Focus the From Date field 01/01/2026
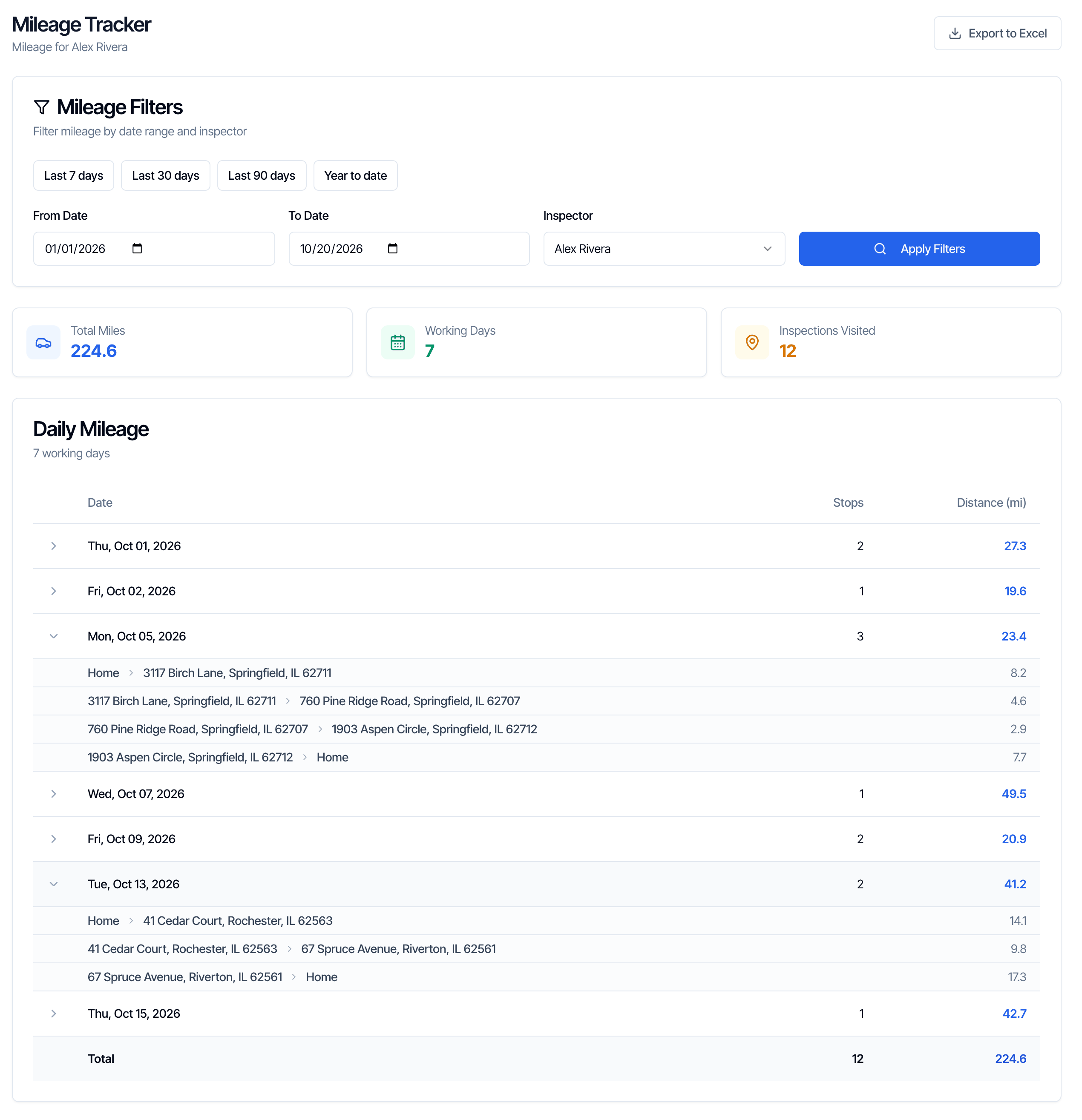Screen dimensions: 1082x1120 coord(154,249)
